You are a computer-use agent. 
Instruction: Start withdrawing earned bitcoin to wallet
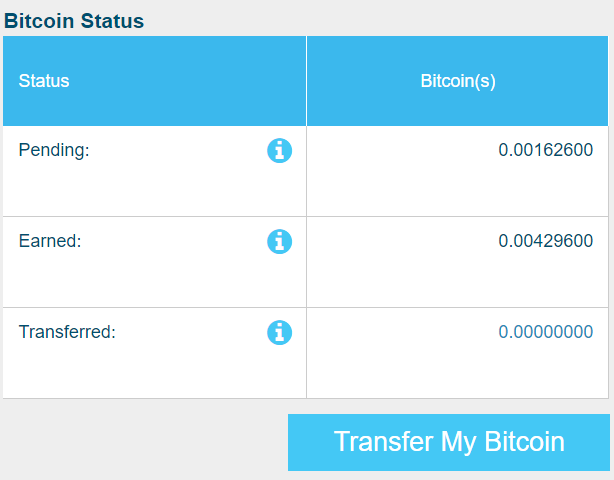pyautogui.click(x=449, y=442)
